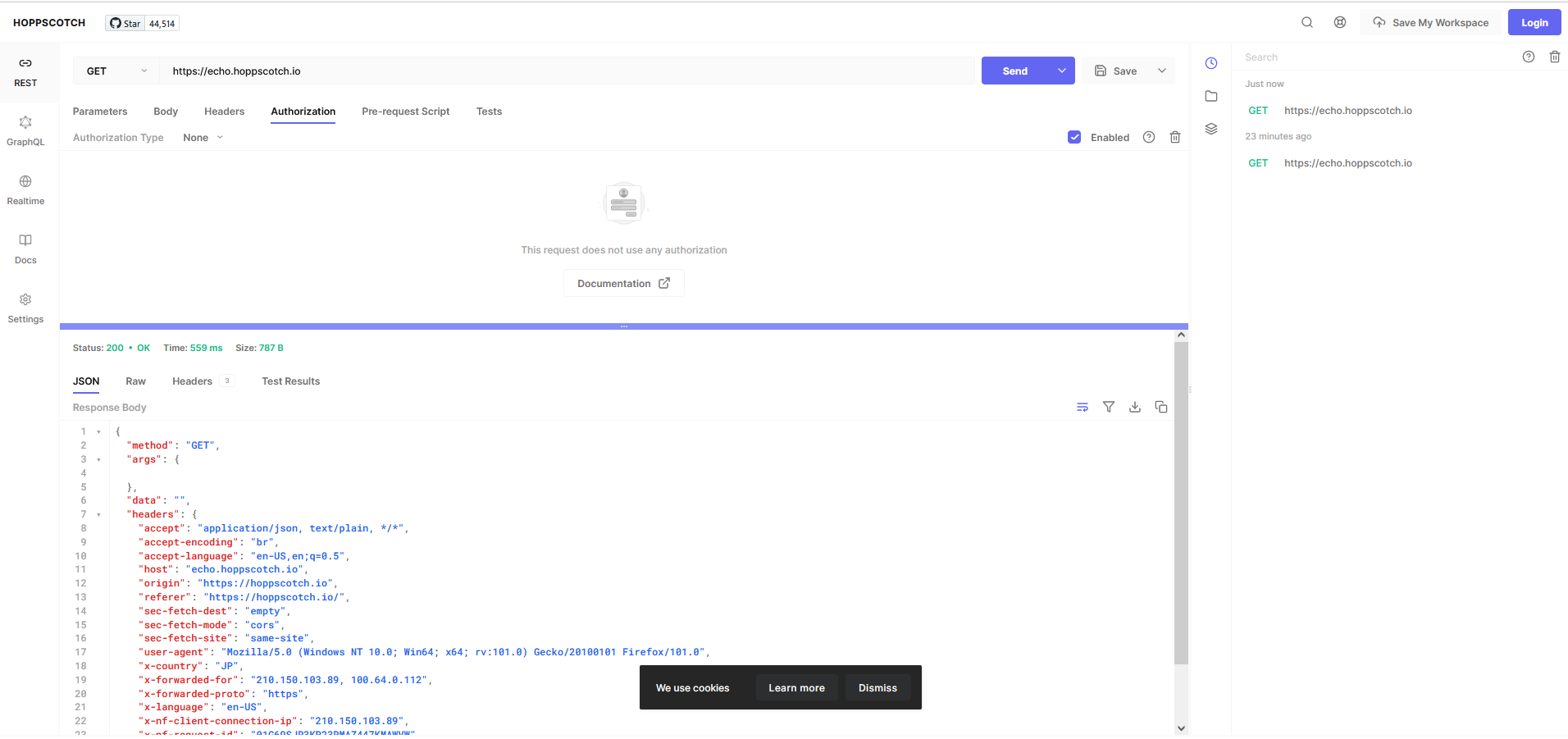Open the GraphQL section
The height and width of the screenshot is (739, 1568).
25,131
